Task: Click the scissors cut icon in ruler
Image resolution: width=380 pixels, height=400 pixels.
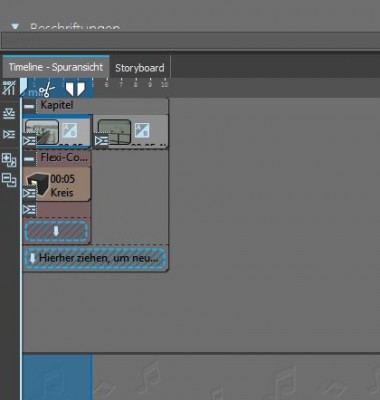Action: pos(47,90)
